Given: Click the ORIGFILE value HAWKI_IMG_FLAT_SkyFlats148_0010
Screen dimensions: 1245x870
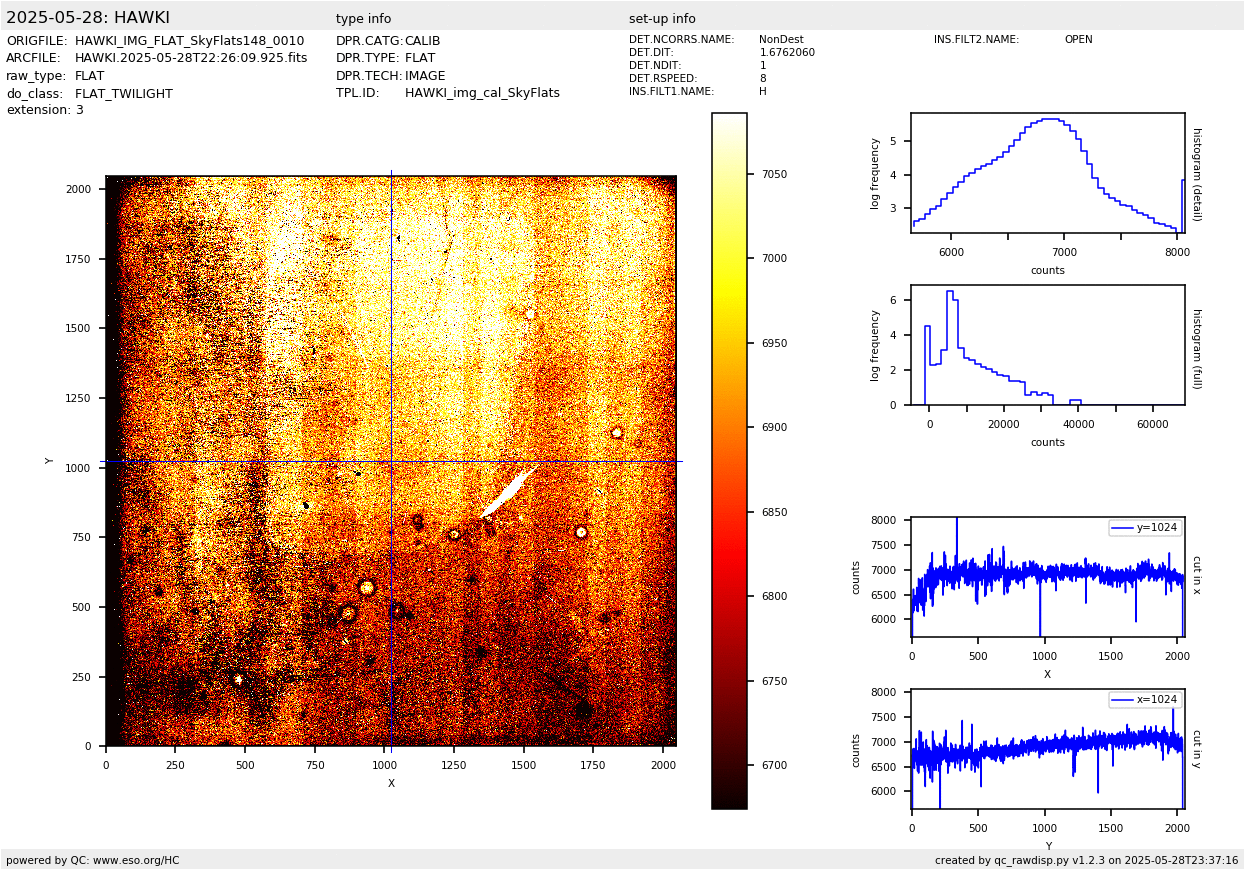Looking at the screenshot, I should pyautogui.click(x=189, y=41).
